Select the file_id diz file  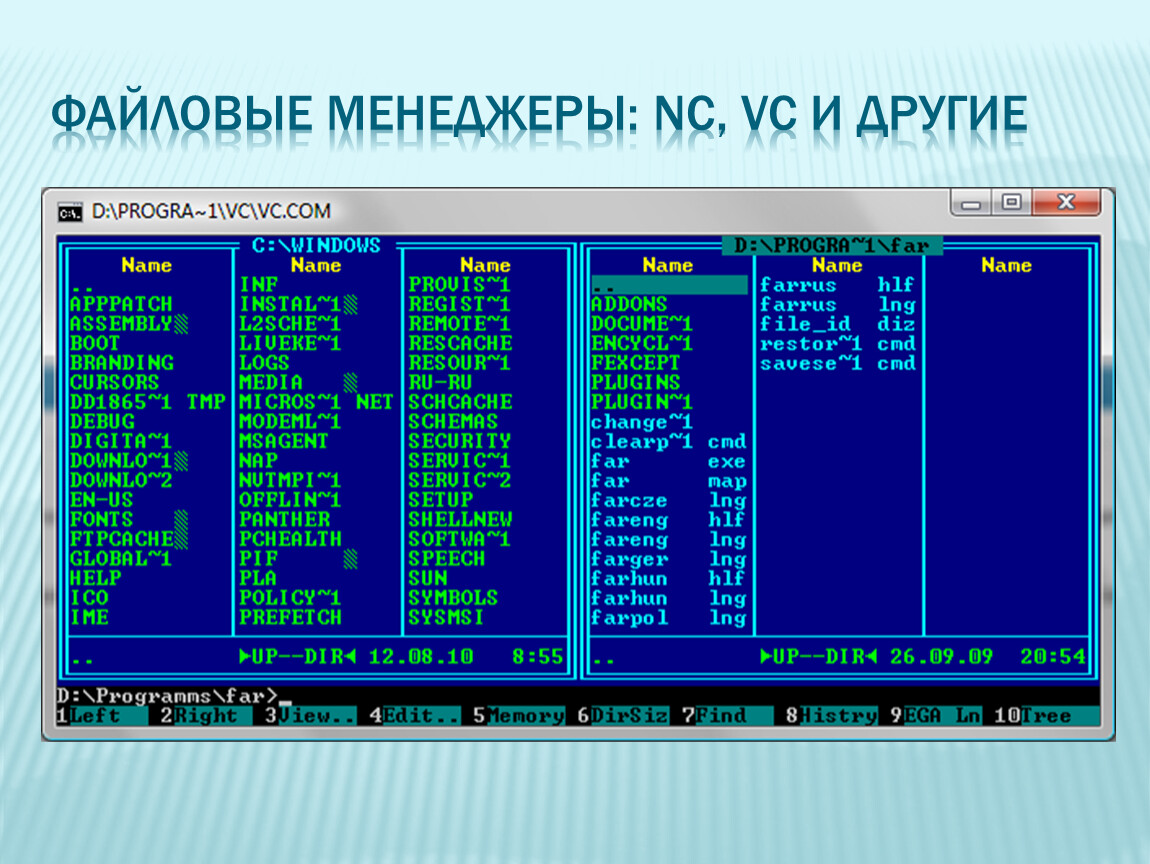pos(838,324)
